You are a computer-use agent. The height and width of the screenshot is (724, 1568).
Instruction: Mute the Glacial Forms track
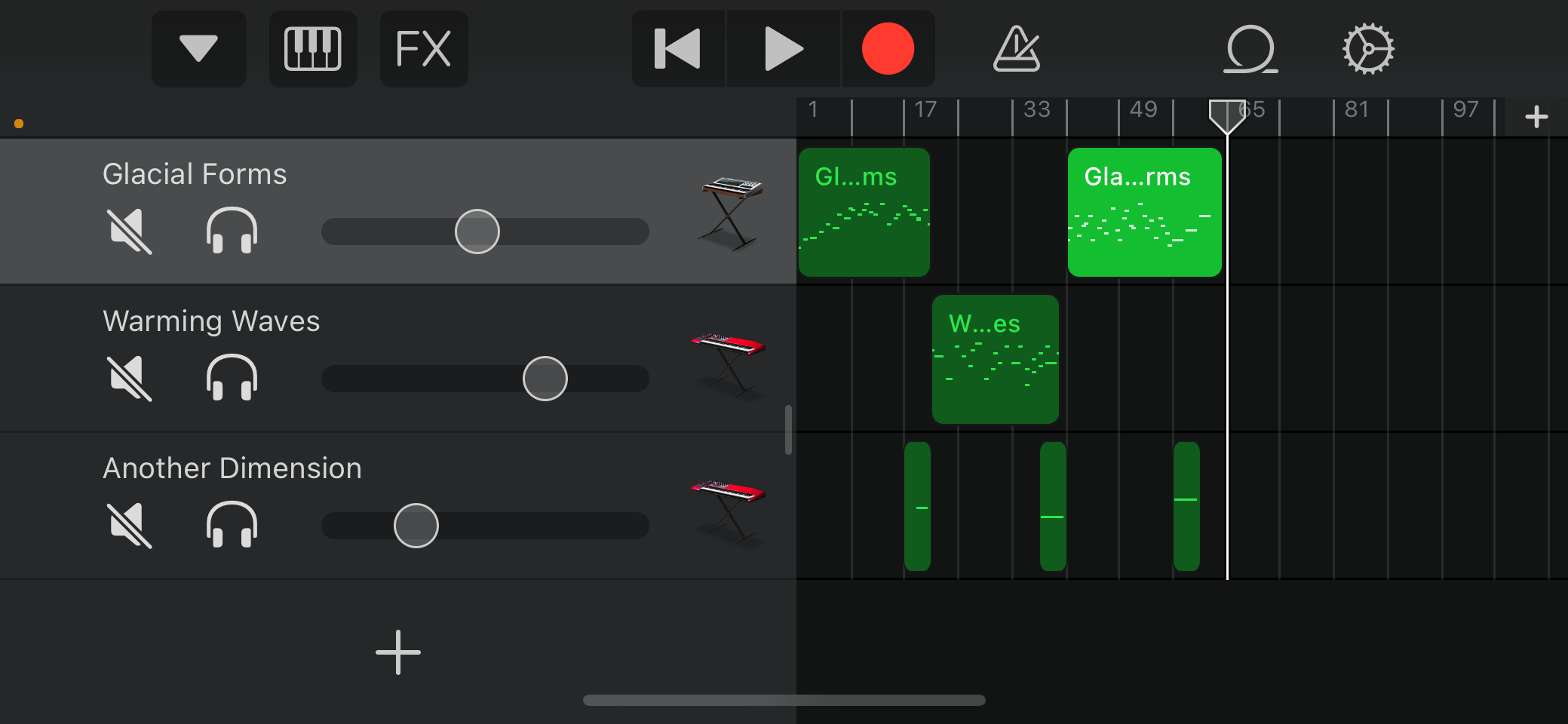tap(130, 231)
